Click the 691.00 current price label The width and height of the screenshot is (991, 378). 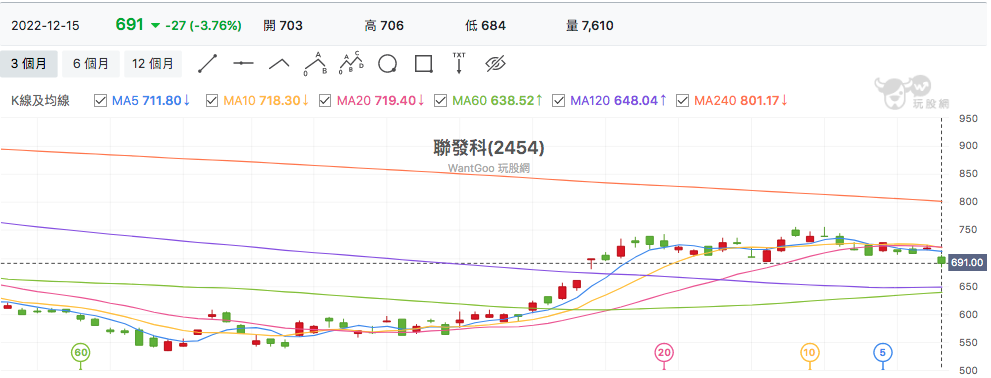tap(967, 262)
